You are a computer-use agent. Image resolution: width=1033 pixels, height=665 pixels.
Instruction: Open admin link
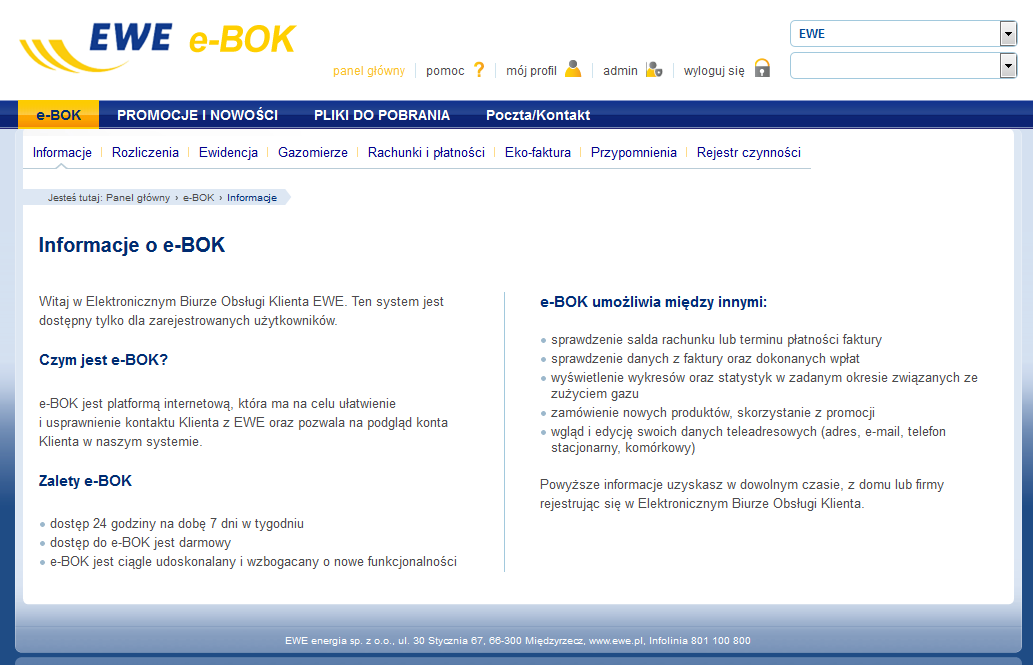[621, 71]
